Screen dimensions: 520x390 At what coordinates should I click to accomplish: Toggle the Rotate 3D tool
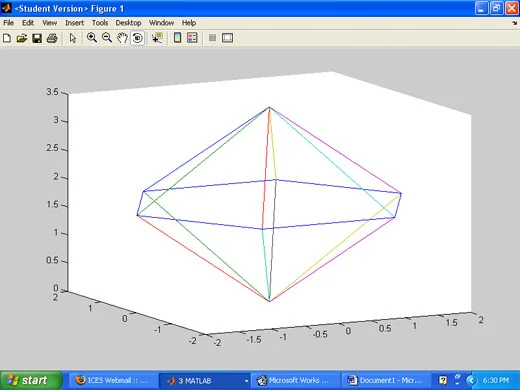pos(137,38)
